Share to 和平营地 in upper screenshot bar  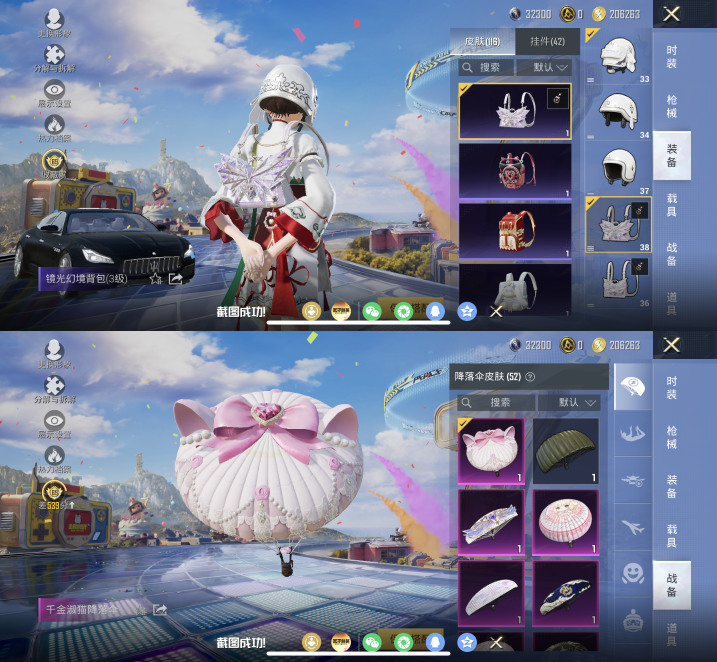[311, 311]
